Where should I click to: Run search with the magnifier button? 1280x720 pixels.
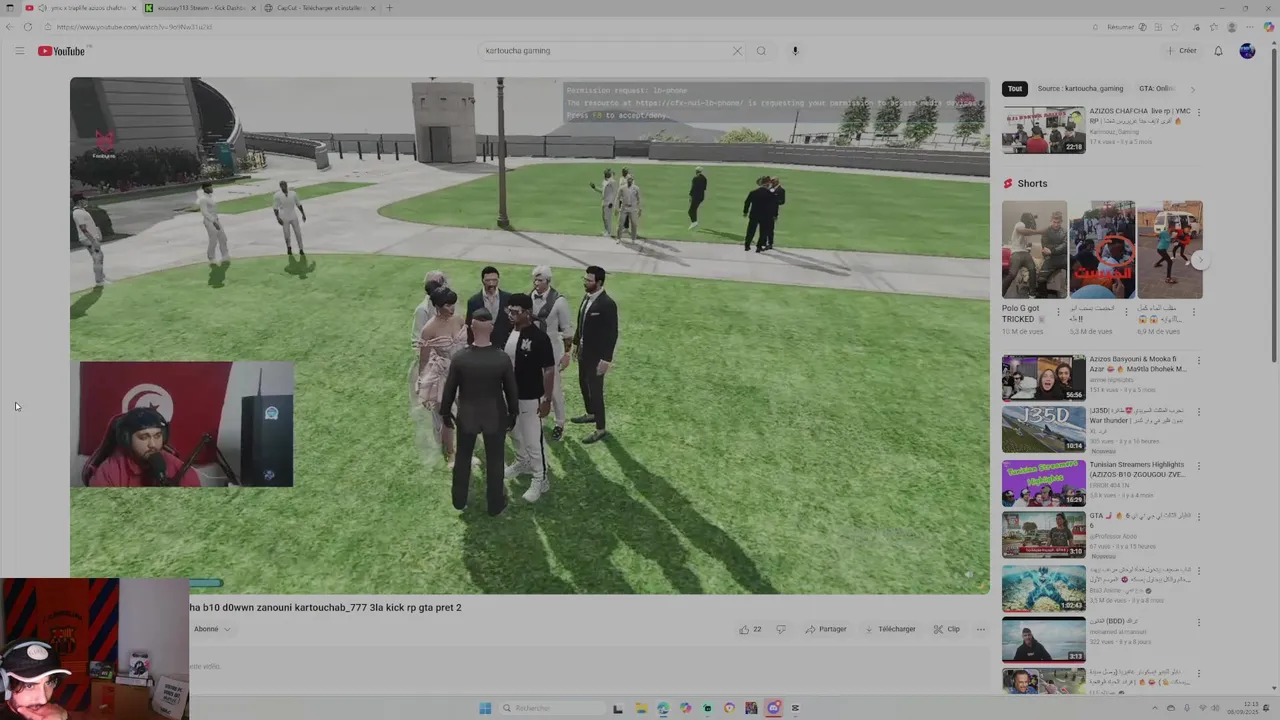761,51
